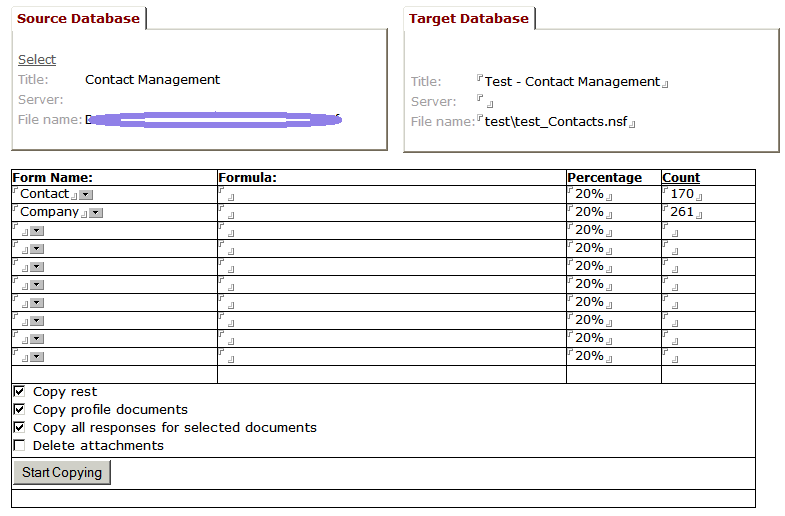785x516 pixels.
Task: Switch to the Target Database tab
Action: (469, 19)
